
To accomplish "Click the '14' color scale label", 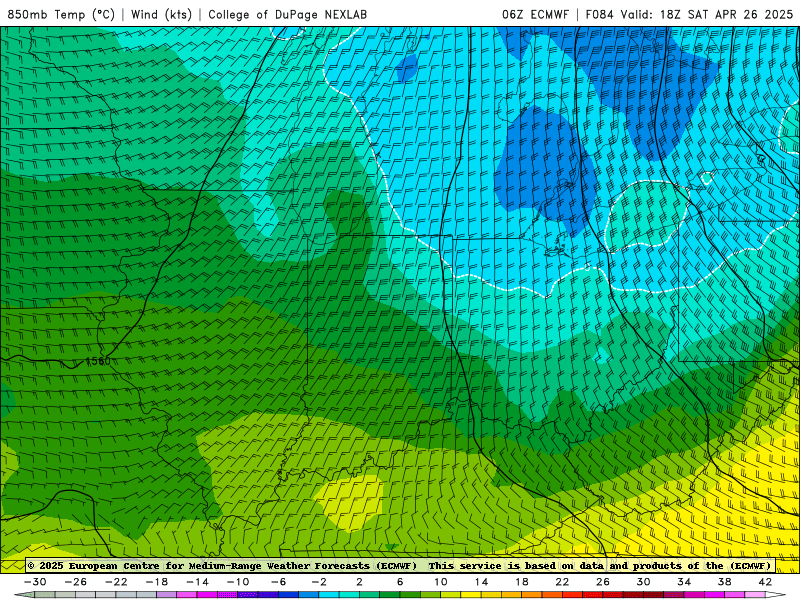I will tap(481, 582).
